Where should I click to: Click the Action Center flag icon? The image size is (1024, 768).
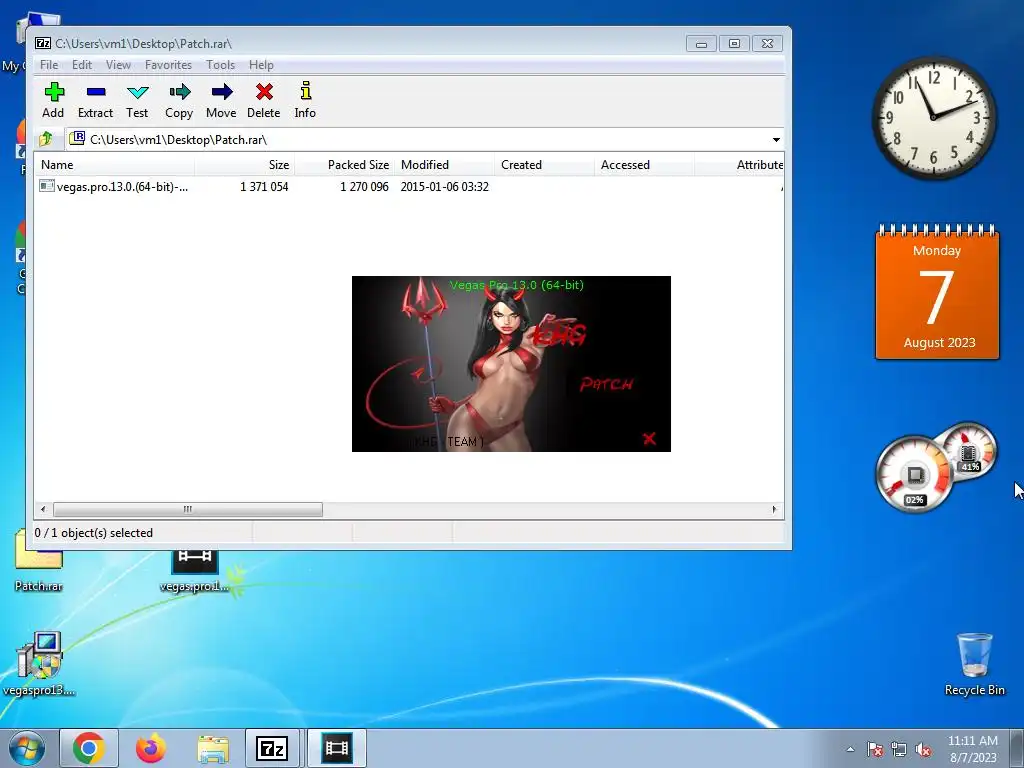tap(875, 749)
